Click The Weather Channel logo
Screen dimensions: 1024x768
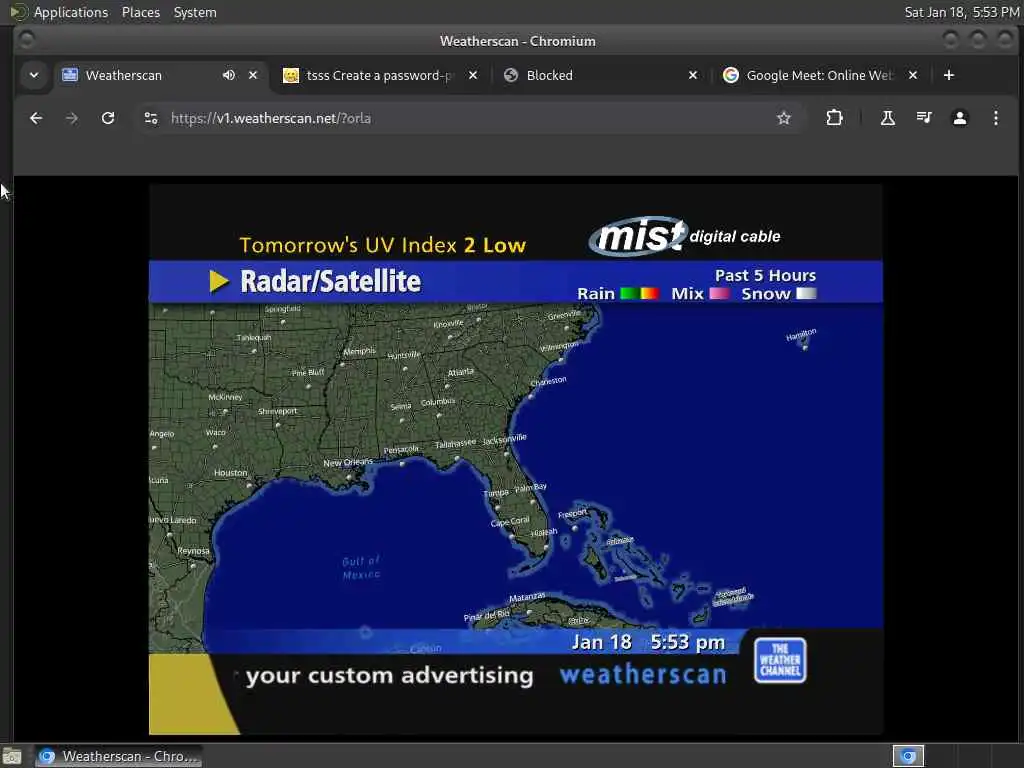pyautogui.click(x=780, y=660)
